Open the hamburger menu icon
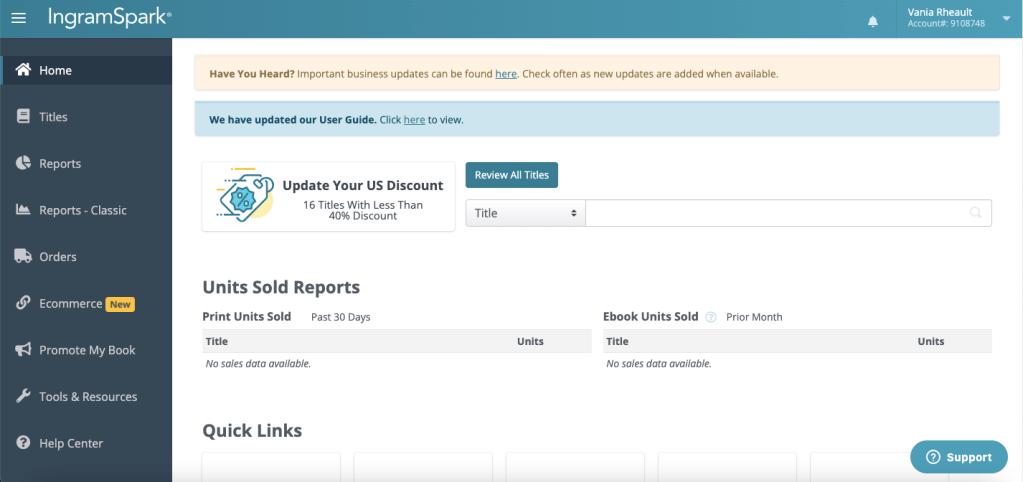 18,18
